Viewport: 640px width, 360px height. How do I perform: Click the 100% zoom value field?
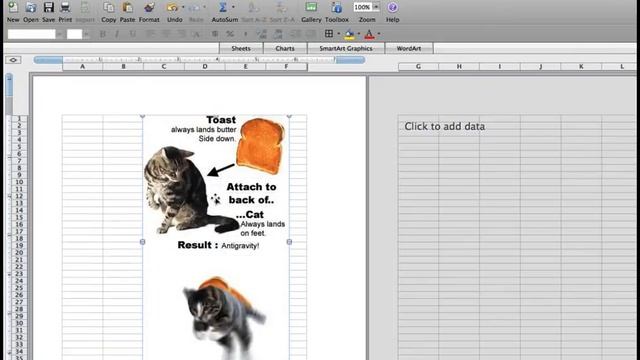362,7
